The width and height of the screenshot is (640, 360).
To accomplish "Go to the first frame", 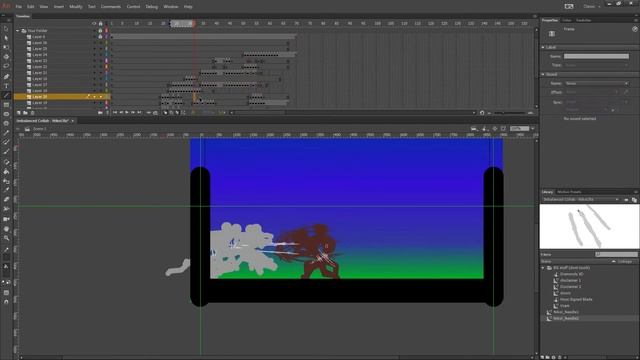I will tap(115, 113).
